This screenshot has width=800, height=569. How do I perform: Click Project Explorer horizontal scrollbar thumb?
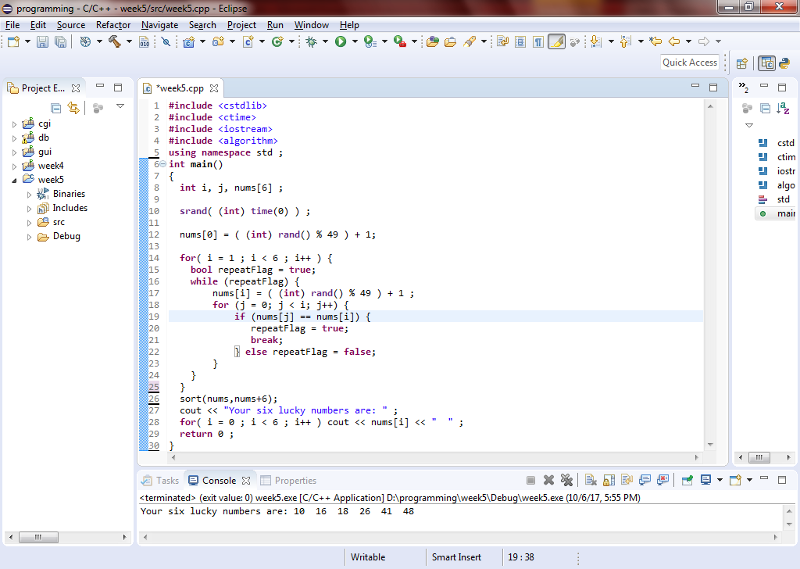(39, 537)
